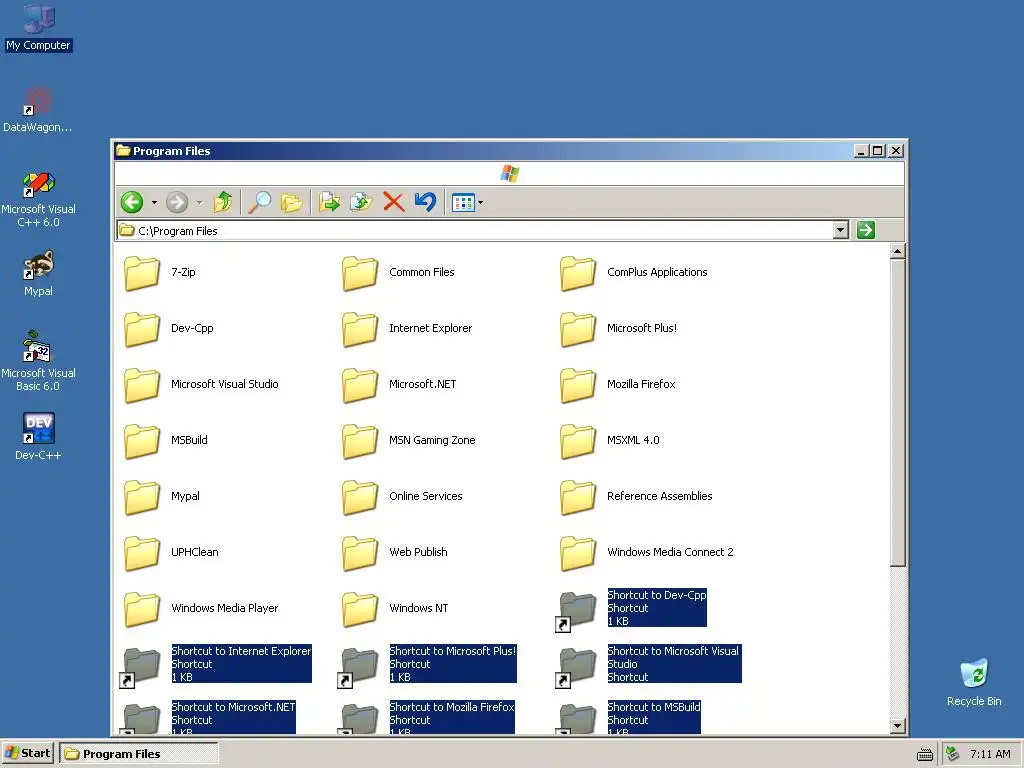Select the Shortcut to Dev-Cpp item
The width and height of the screenshot is (1024, 768).
[x=631, y=609]
